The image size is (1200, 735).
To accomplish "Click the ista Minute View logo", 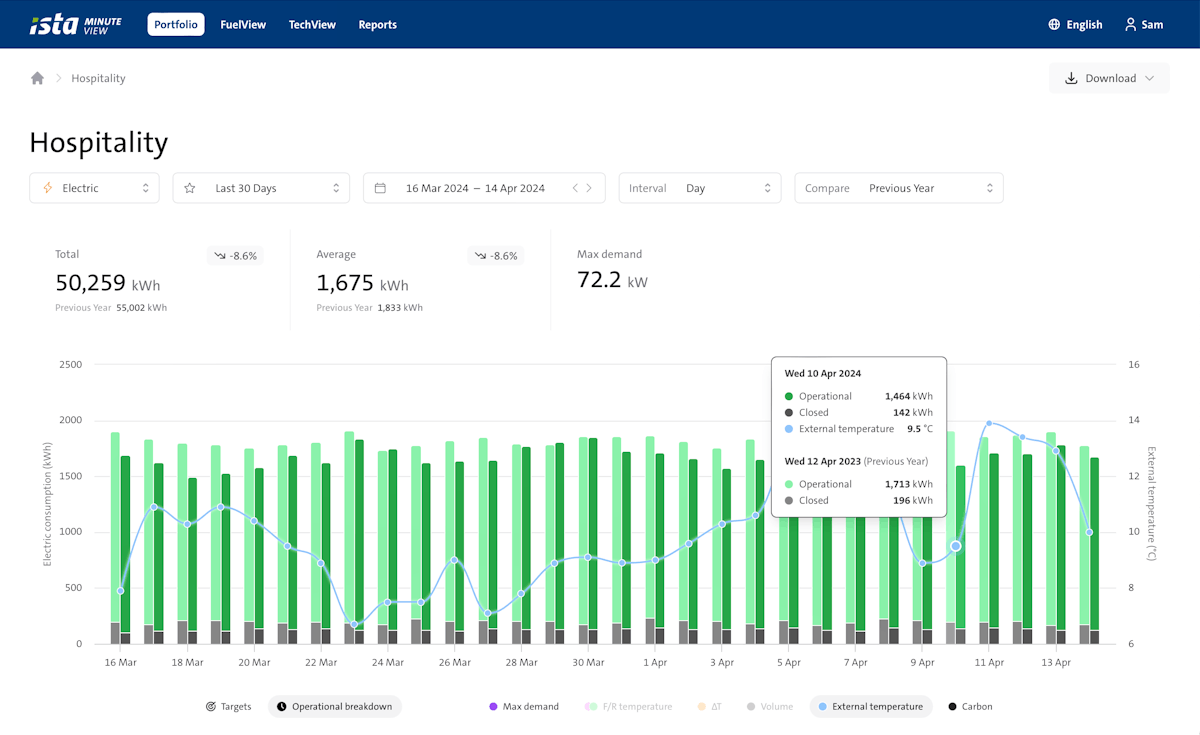I will pyautogui.click(x=75, y=24).
